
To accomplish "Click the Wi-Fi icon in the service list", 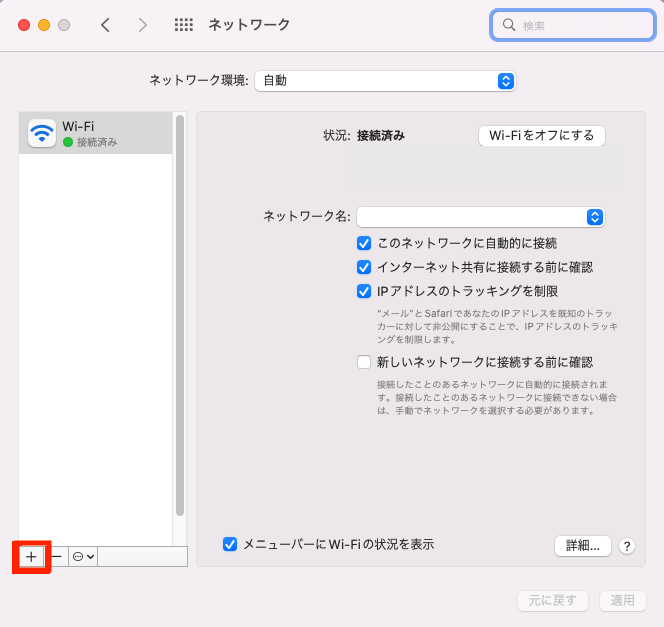I will tap(42, 133).
